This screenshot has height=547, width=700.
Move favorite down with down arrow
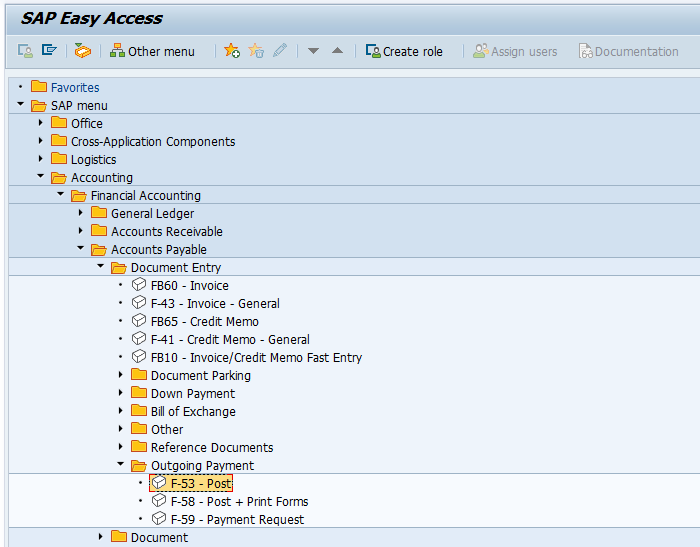[x=313, y=51]
